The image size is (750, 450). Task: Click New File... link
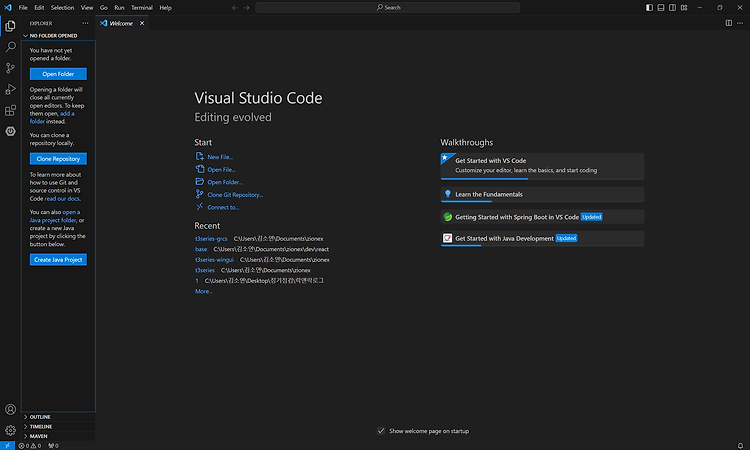pyautogui.click(x=220, y=157)
